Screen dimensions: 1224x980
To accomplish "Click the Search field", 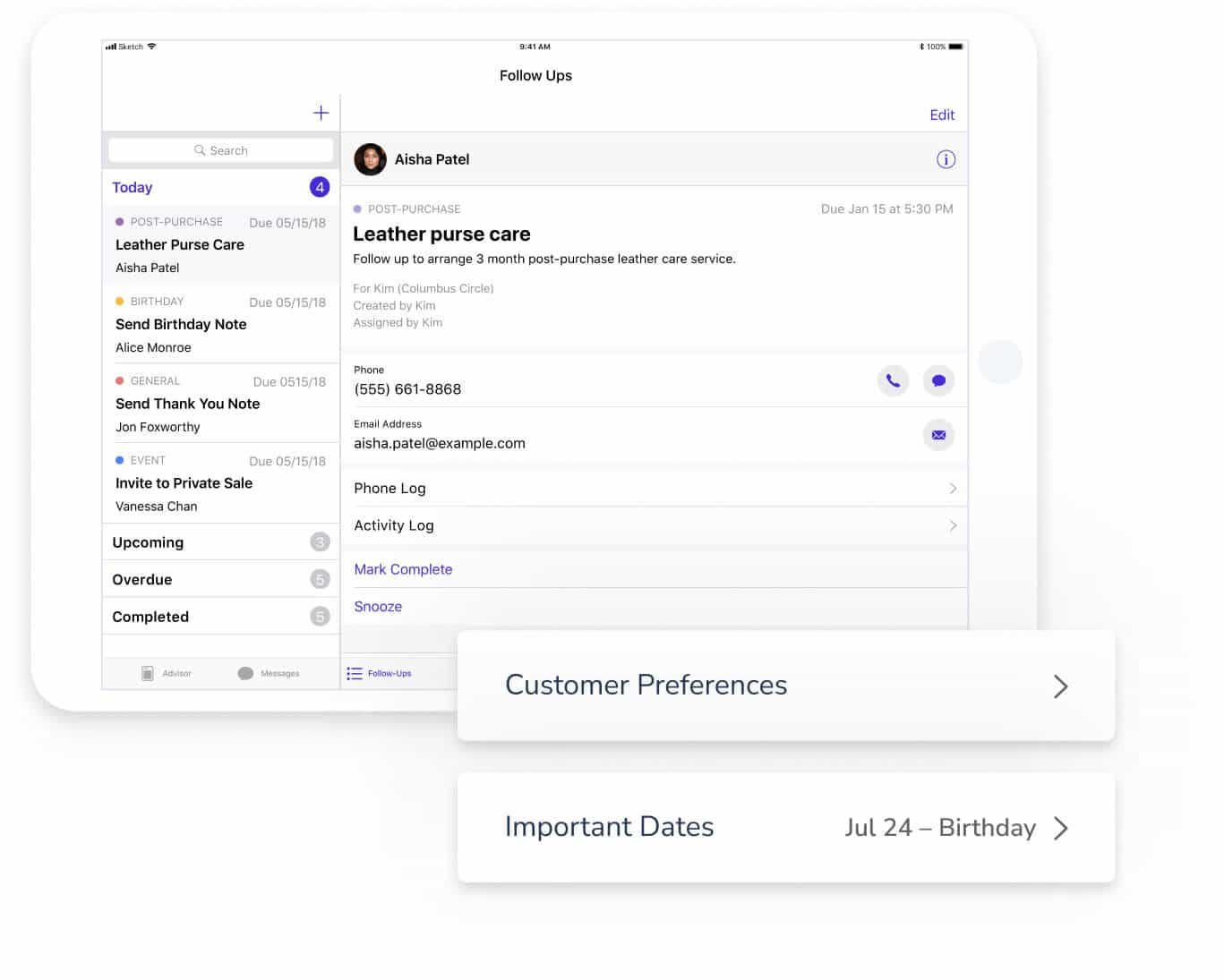I will [220, 150].
